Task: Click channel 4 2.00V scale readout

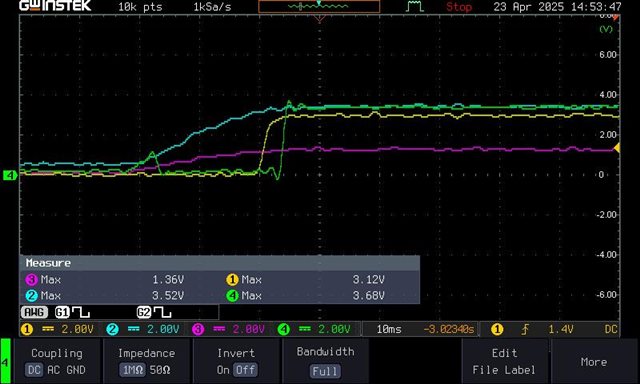Action: click(x=334, y=329)
